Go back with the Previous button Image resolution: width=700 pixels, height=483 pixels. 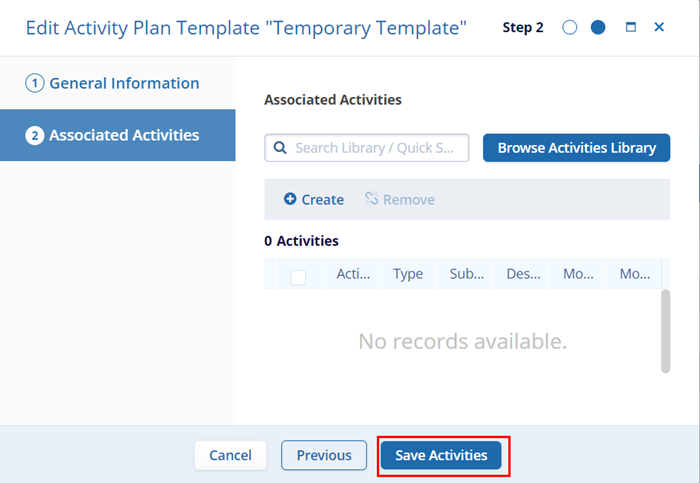point(324,455)
